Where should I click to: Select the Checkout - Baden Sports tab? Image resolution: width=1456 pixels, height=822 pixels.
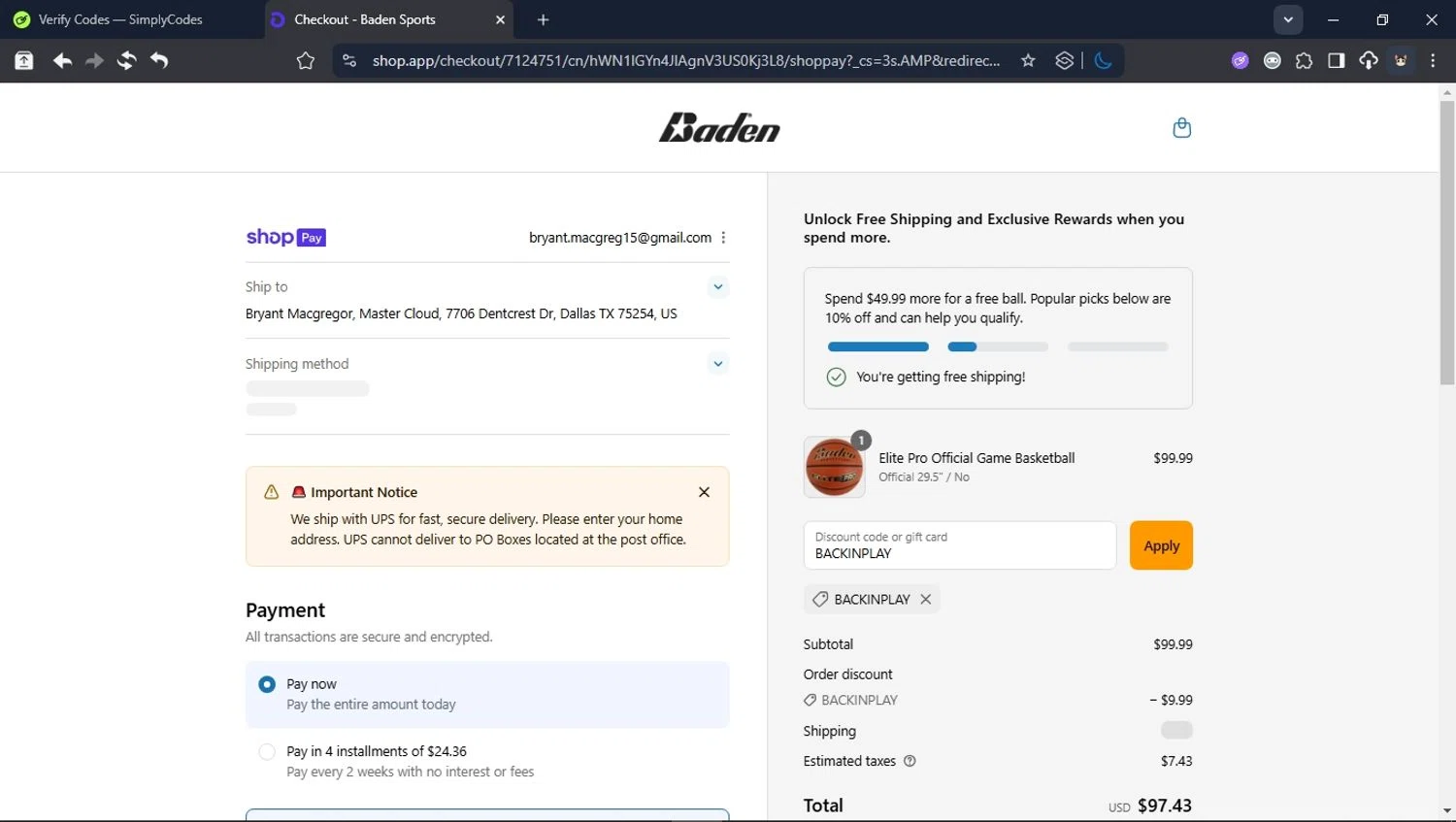(x=388, y=19)
